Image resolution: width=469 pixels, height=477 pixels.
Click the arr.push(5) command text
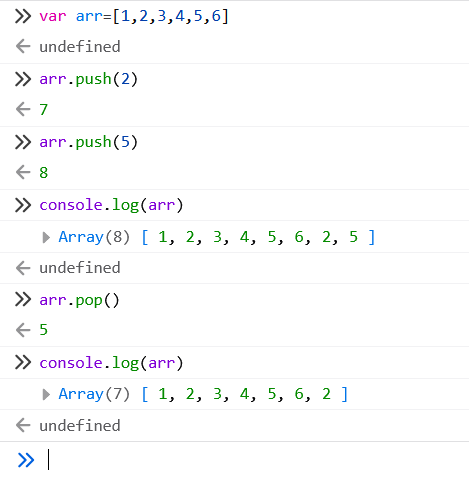click(88, 142)
